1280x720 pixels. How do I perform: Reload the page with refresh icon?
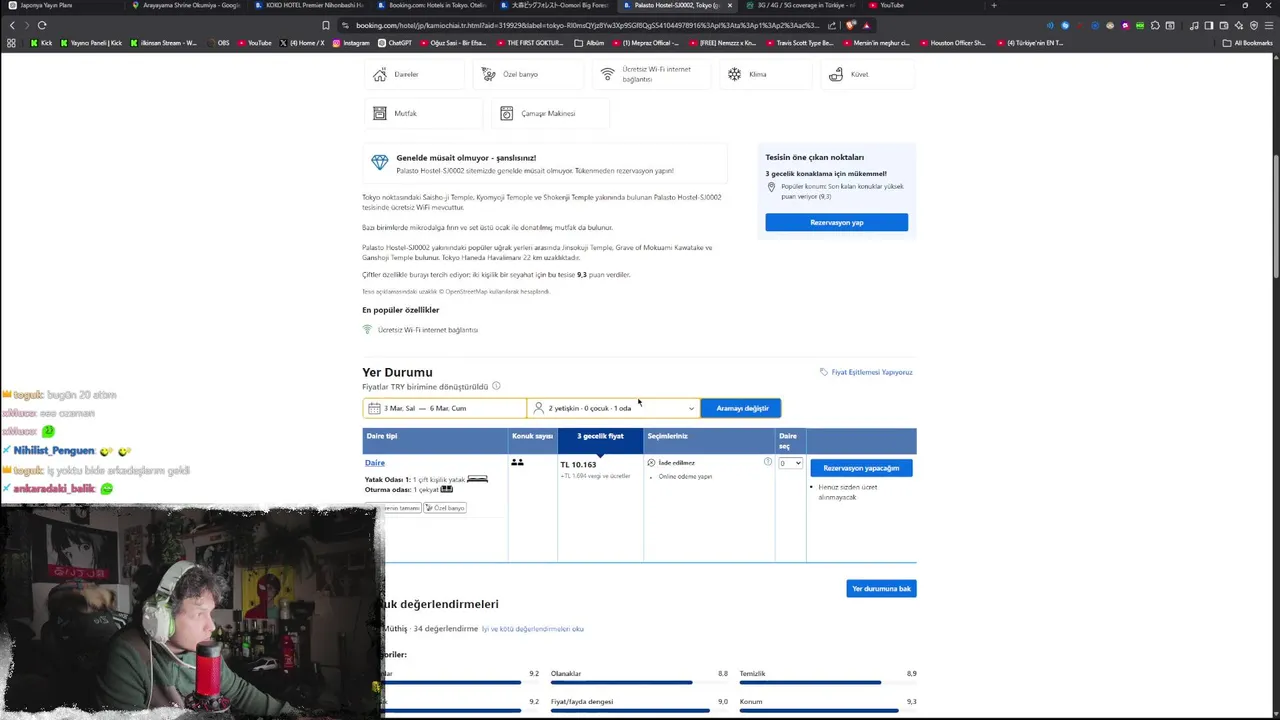click(x=42, y=25)
